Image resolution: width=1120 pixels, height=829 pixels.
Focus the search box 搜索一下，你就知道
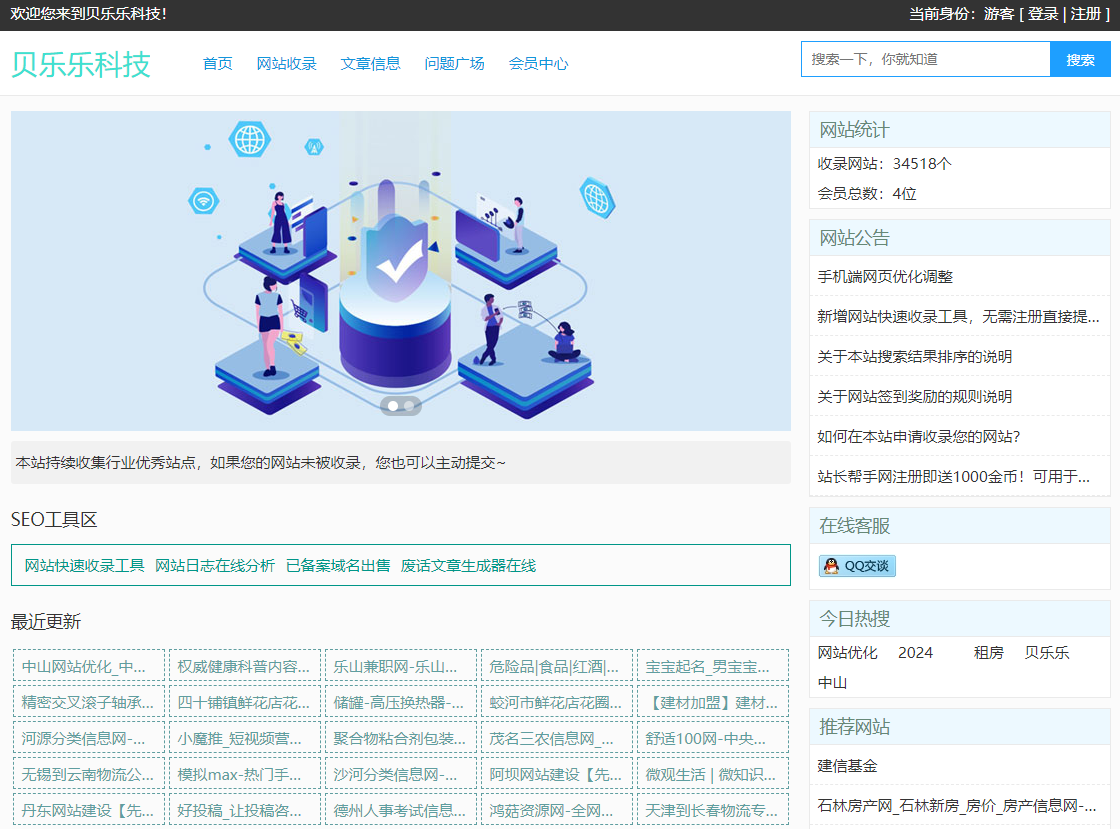pos(926,59)
